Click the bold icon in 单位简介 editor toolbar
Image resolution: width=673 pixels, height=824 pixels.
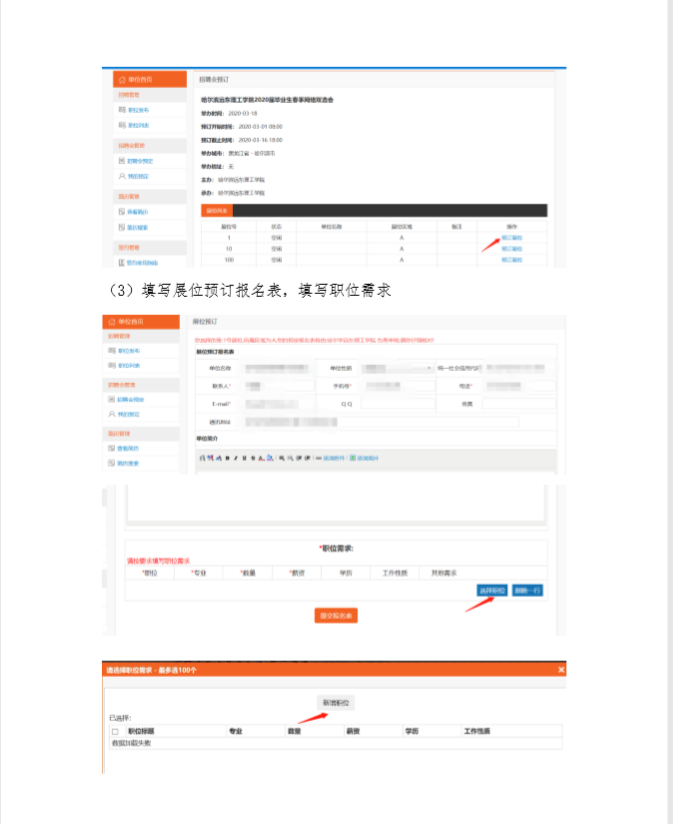tap(227, 457)
